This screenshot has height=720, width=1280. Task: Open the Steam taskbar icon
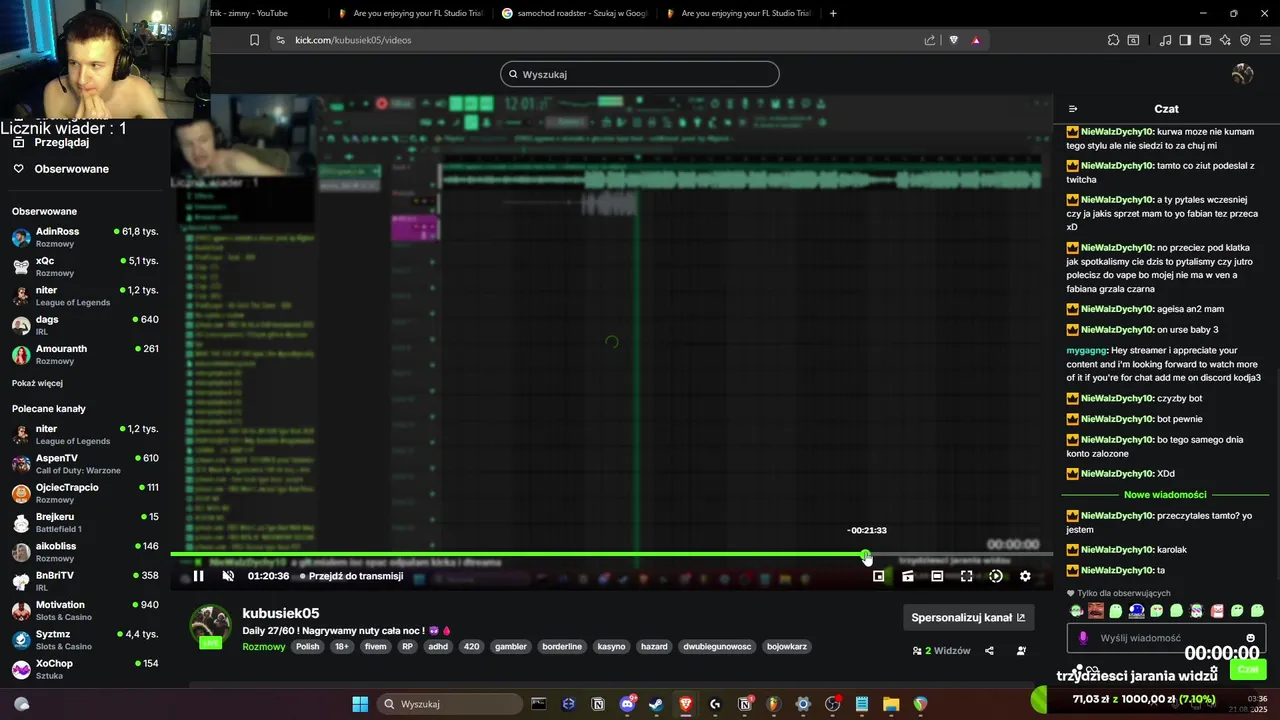pyautogui.click(x=656, y=704)
